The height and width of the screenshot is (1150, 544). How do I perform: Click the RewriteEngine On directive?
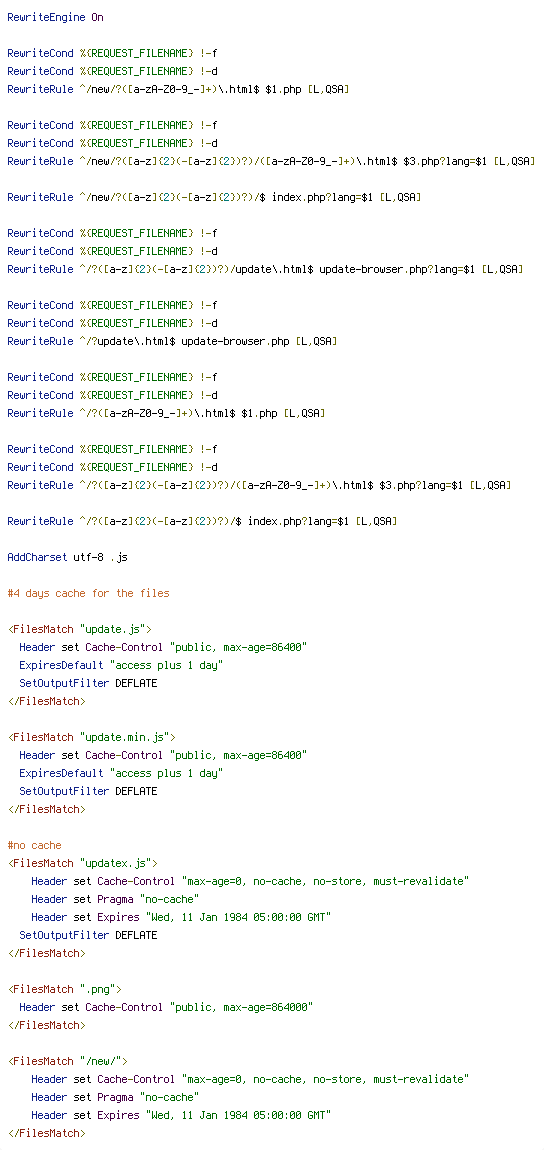click(55, 17)
